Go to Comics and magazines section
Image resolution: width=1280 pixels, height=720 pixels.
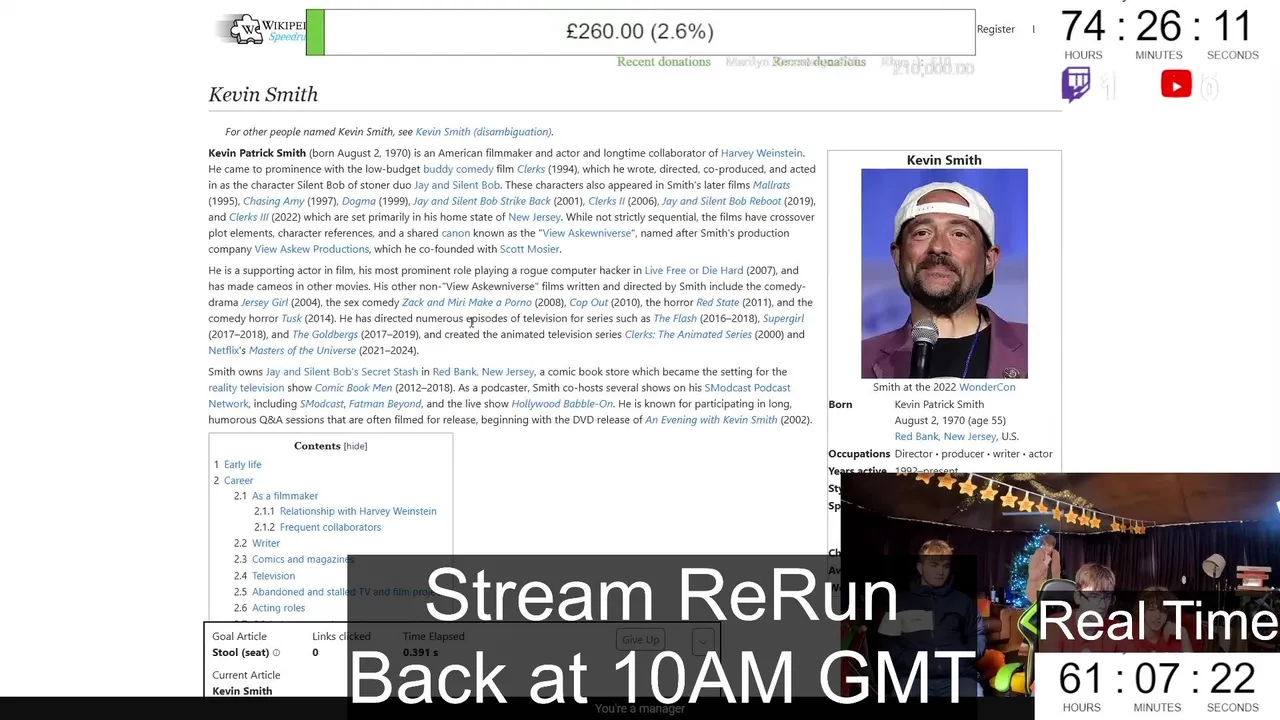tap(302, 559)
